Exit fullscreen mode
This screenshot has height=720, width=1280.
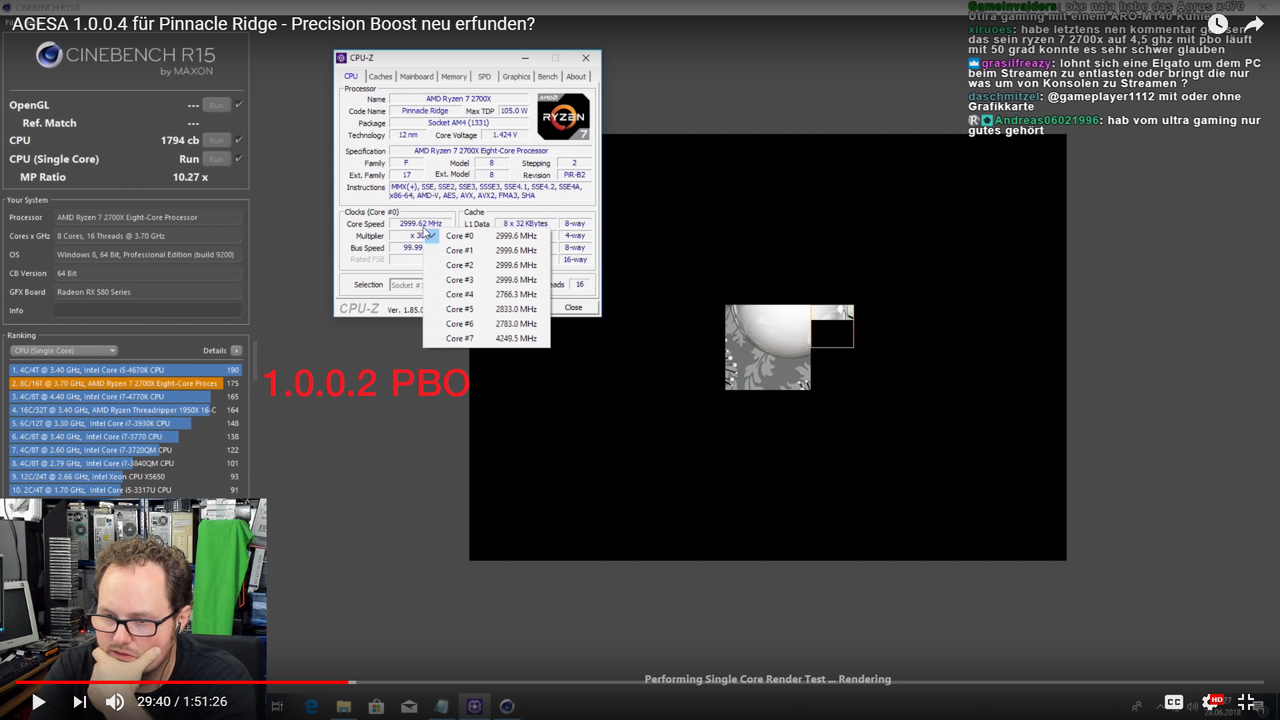click(1246, 702)
